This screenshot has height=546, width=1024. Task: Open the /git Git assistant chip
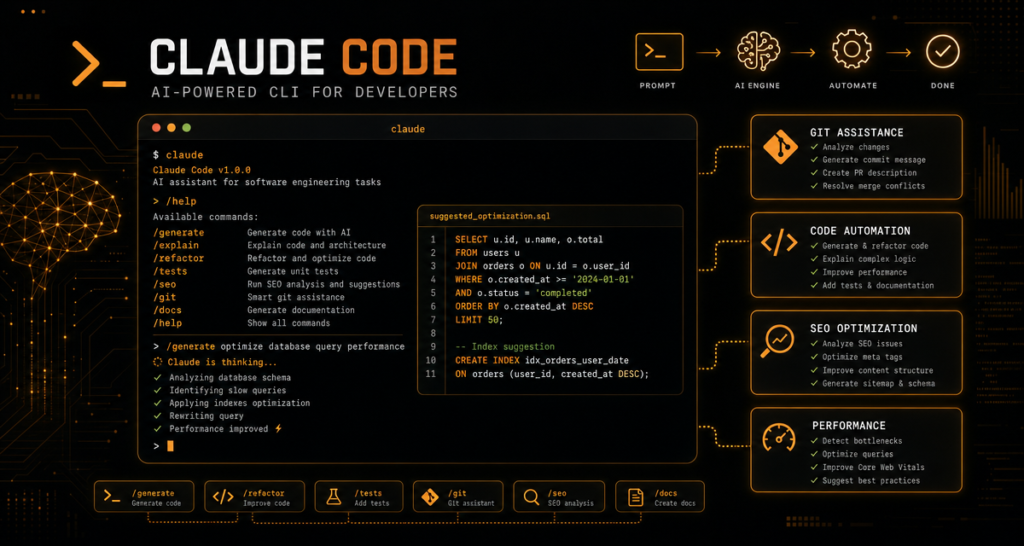point(458,497)
